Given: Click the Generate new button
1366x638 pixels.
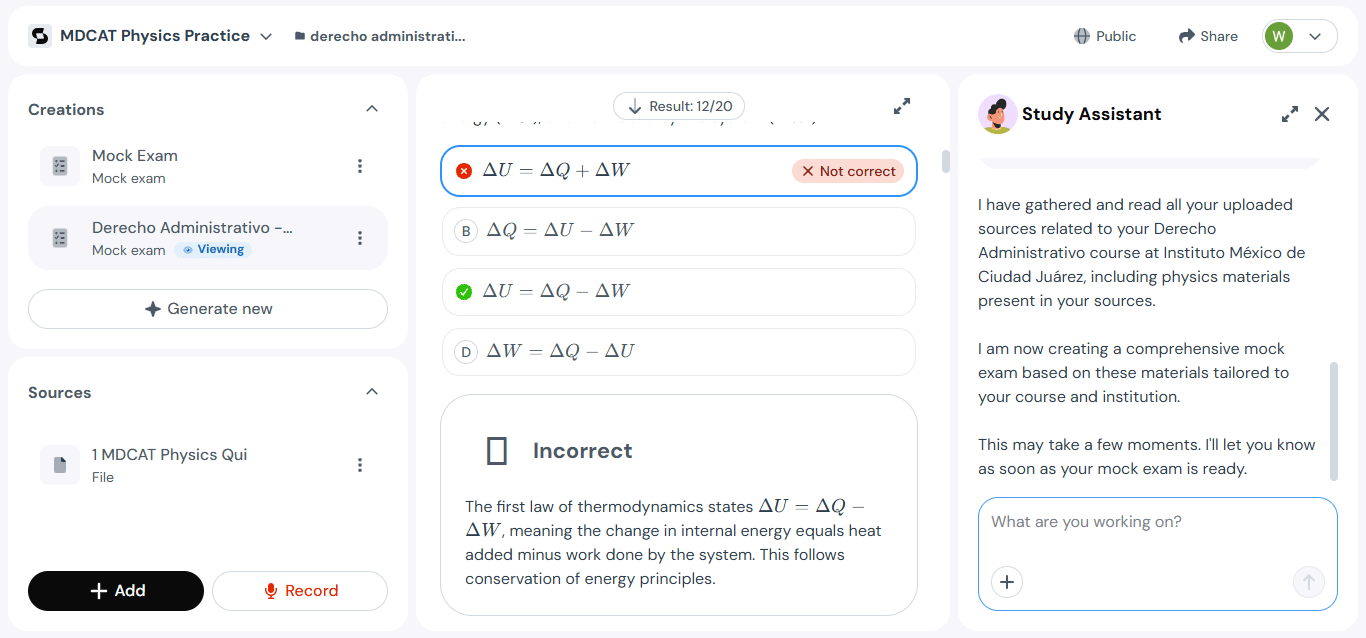Looking at the screenshot, I should [208, 309].
